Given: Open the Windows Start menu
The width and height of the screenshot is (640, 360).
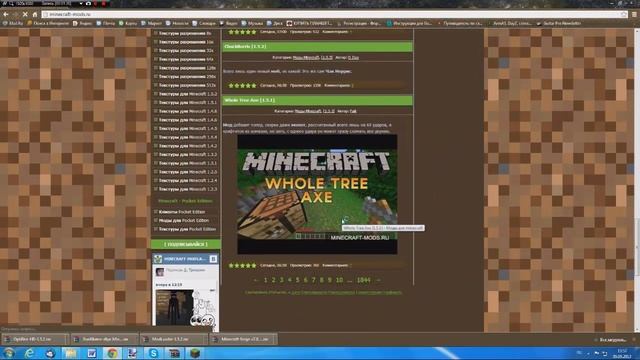Looking at the screenshot, I should coord(9,353).
